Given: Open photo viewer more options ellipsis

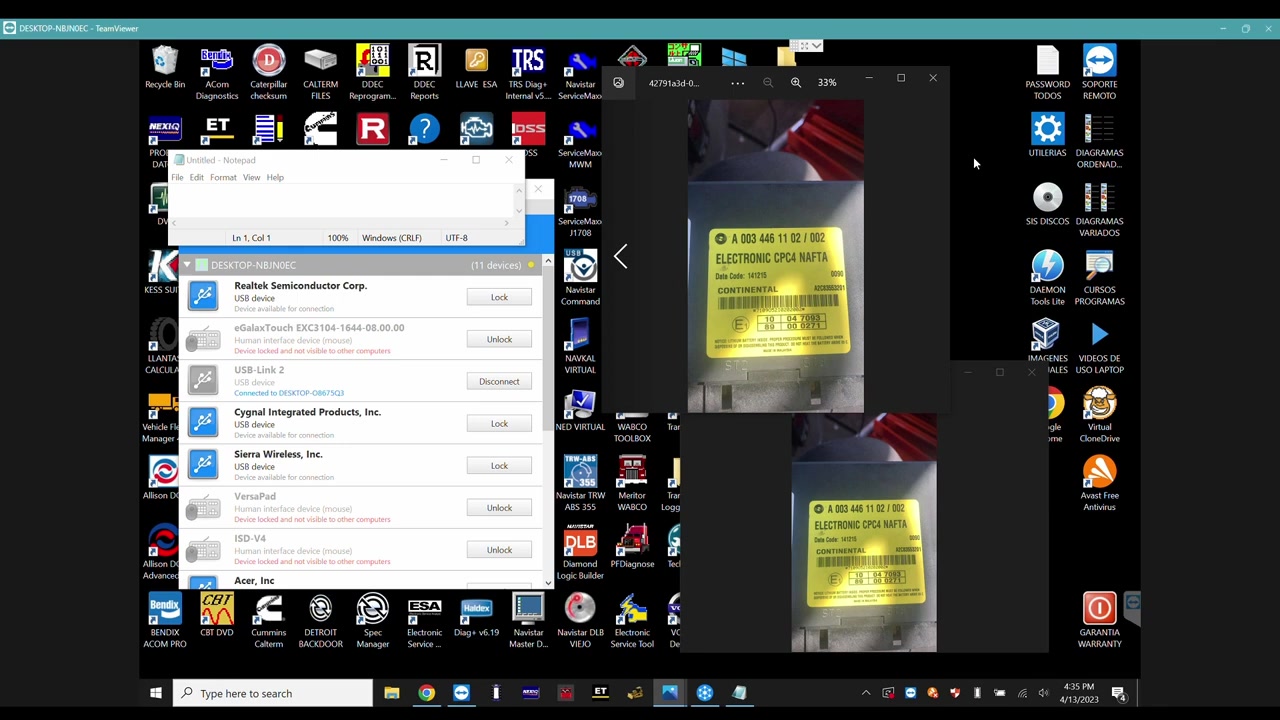Looking at the screenshot, I should coord(737,83).
